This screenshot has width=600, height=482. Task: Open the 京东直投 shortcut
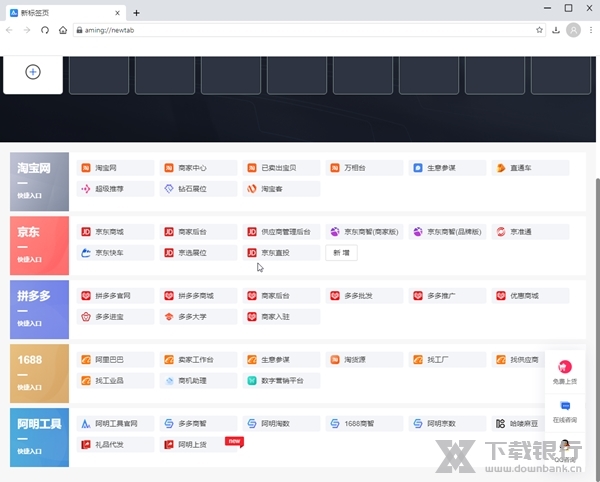click(281, 253)
